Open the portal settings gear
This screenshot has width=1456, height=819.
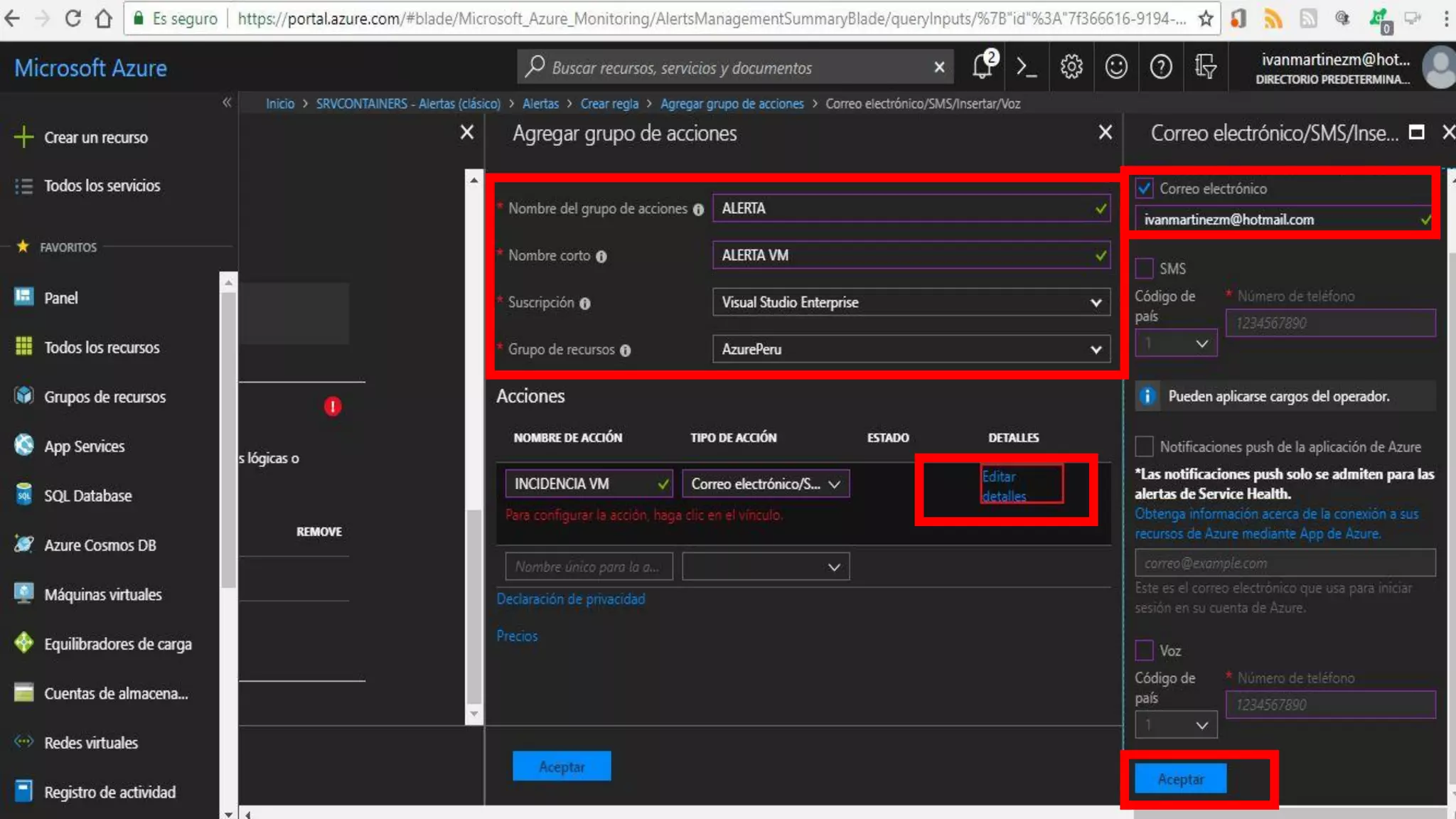(x=1071, y=68)
